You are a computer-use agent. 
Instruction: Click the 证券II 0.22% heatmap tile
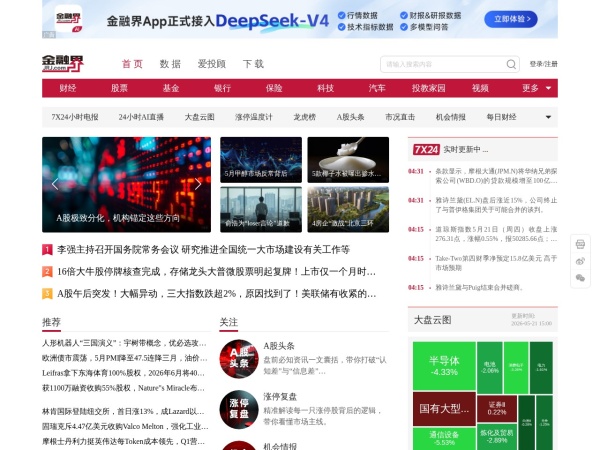click(497, 408)
